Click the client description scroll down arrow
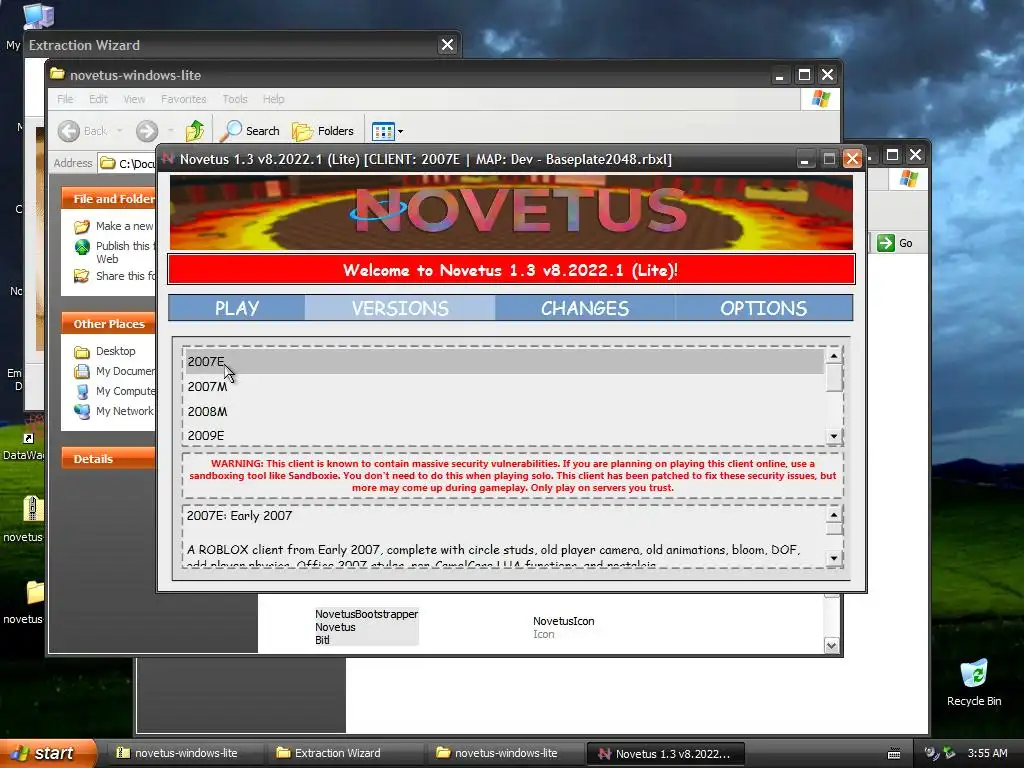The image size is (1024, 768). 833,558
